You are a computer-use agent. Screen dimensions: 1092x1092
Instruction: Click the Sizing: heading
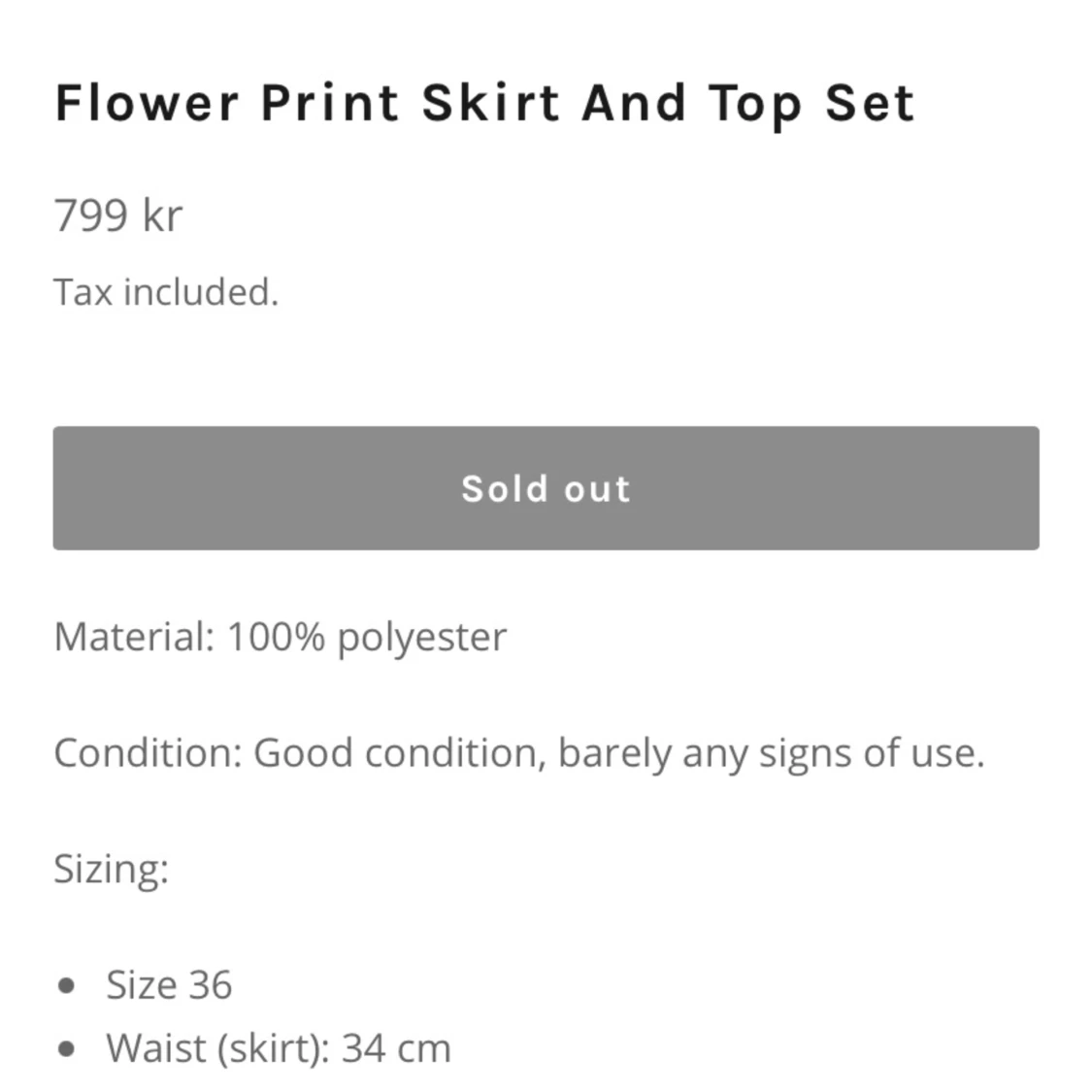click(112, 870)
